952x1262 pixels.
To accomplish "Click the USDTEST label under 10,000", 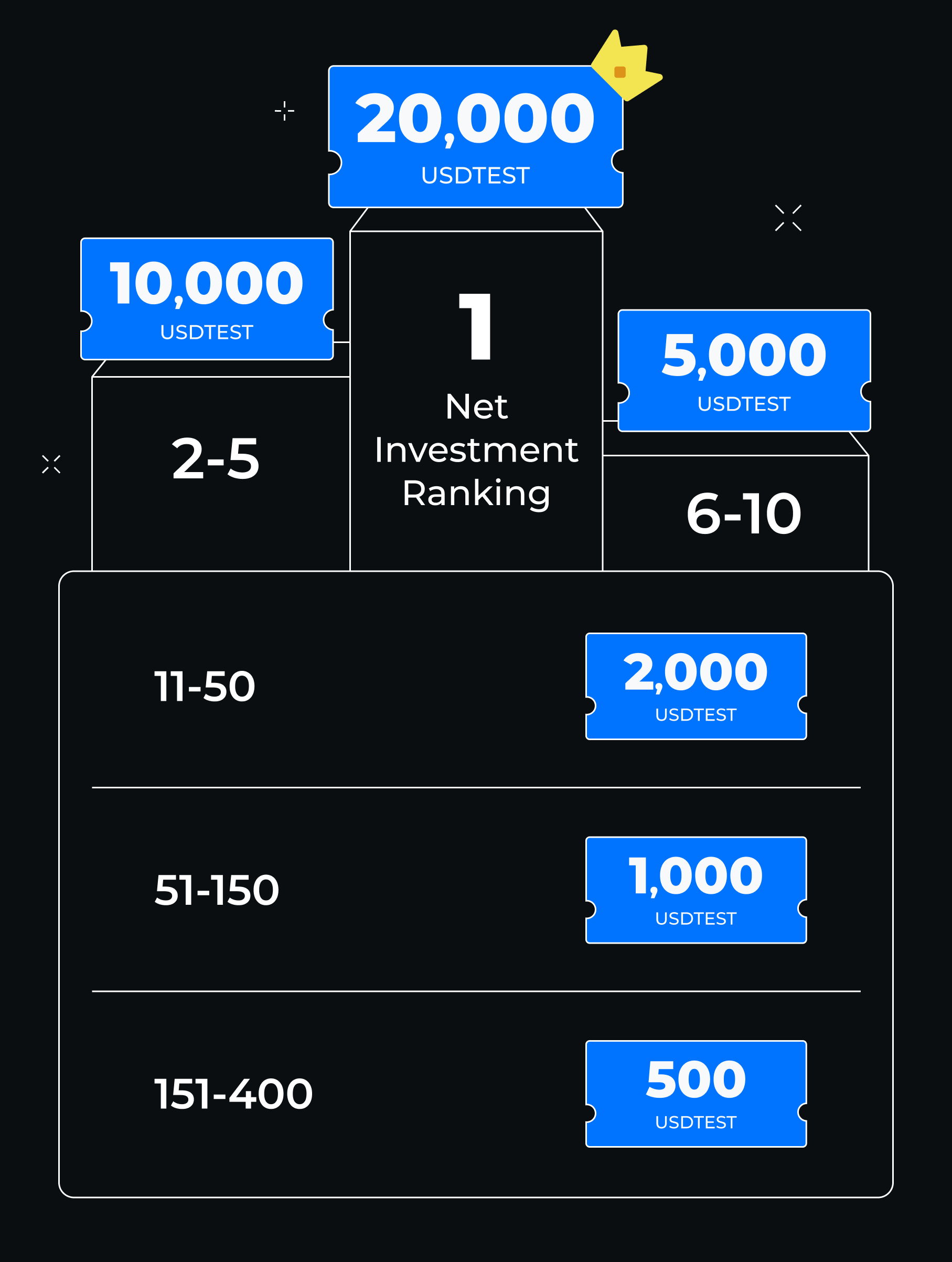I will click(207, 332).
